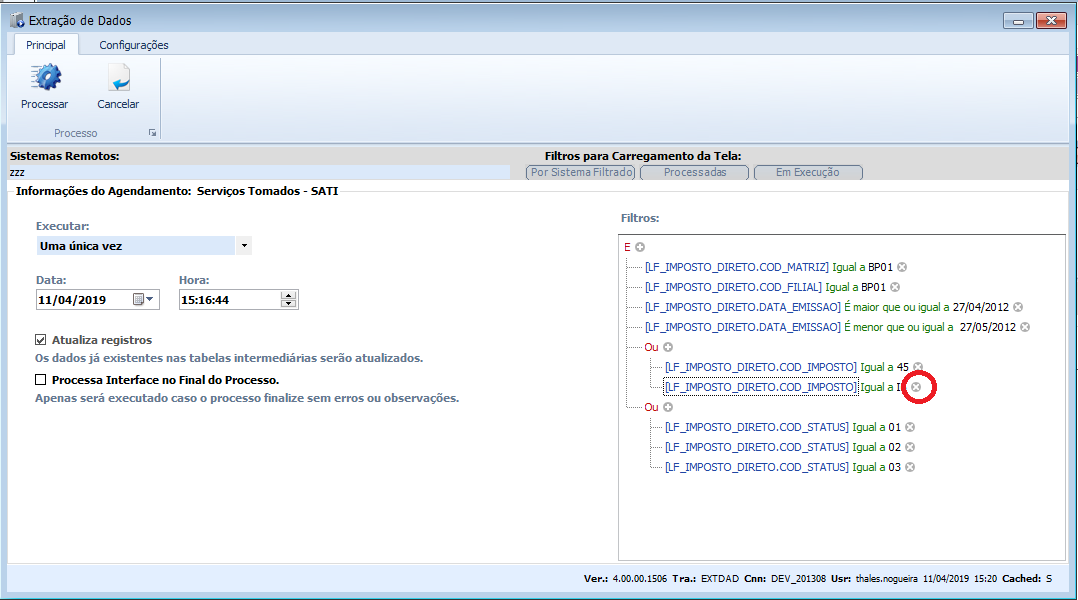Click the Igual a operator for COD_MATRIZ
Image resolution: width=1078 pixels, height=600 pixels.
tap(848, 267)
